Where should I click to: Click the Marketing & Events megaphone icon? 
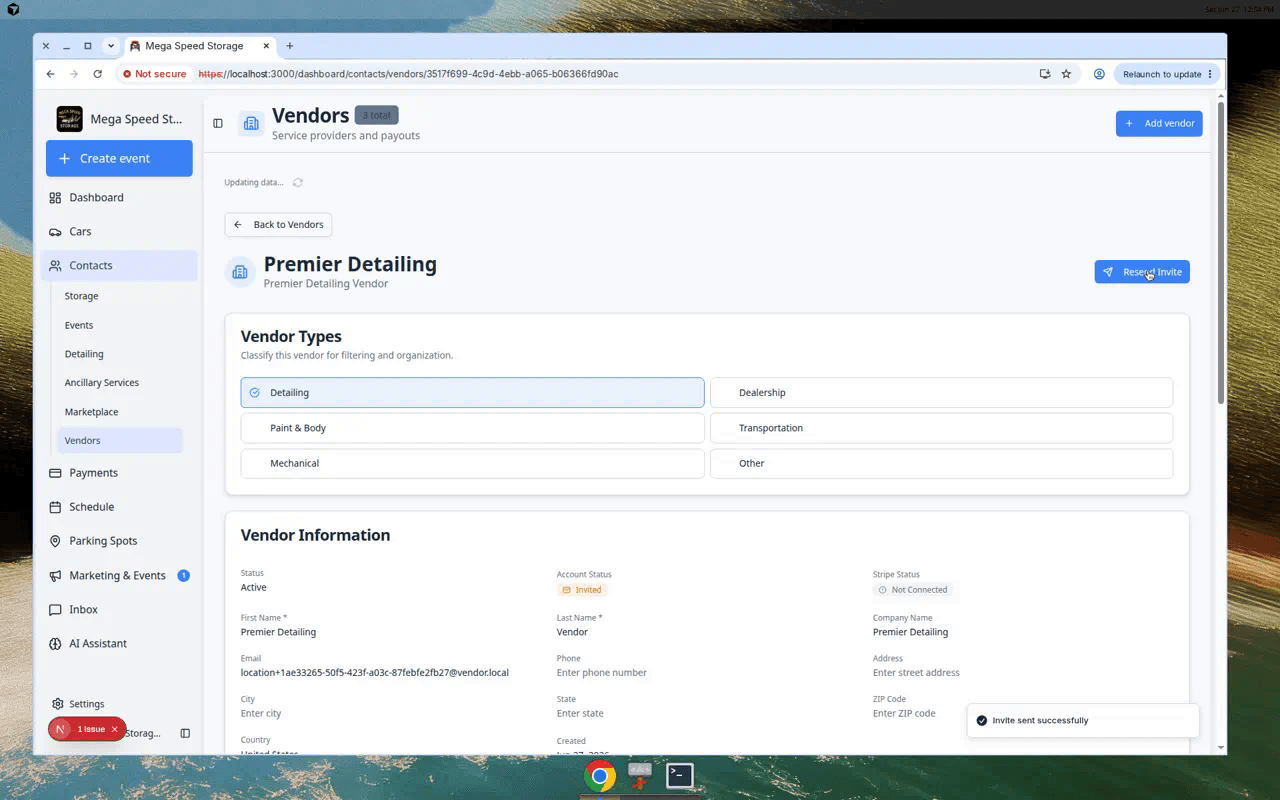(55, 576)
